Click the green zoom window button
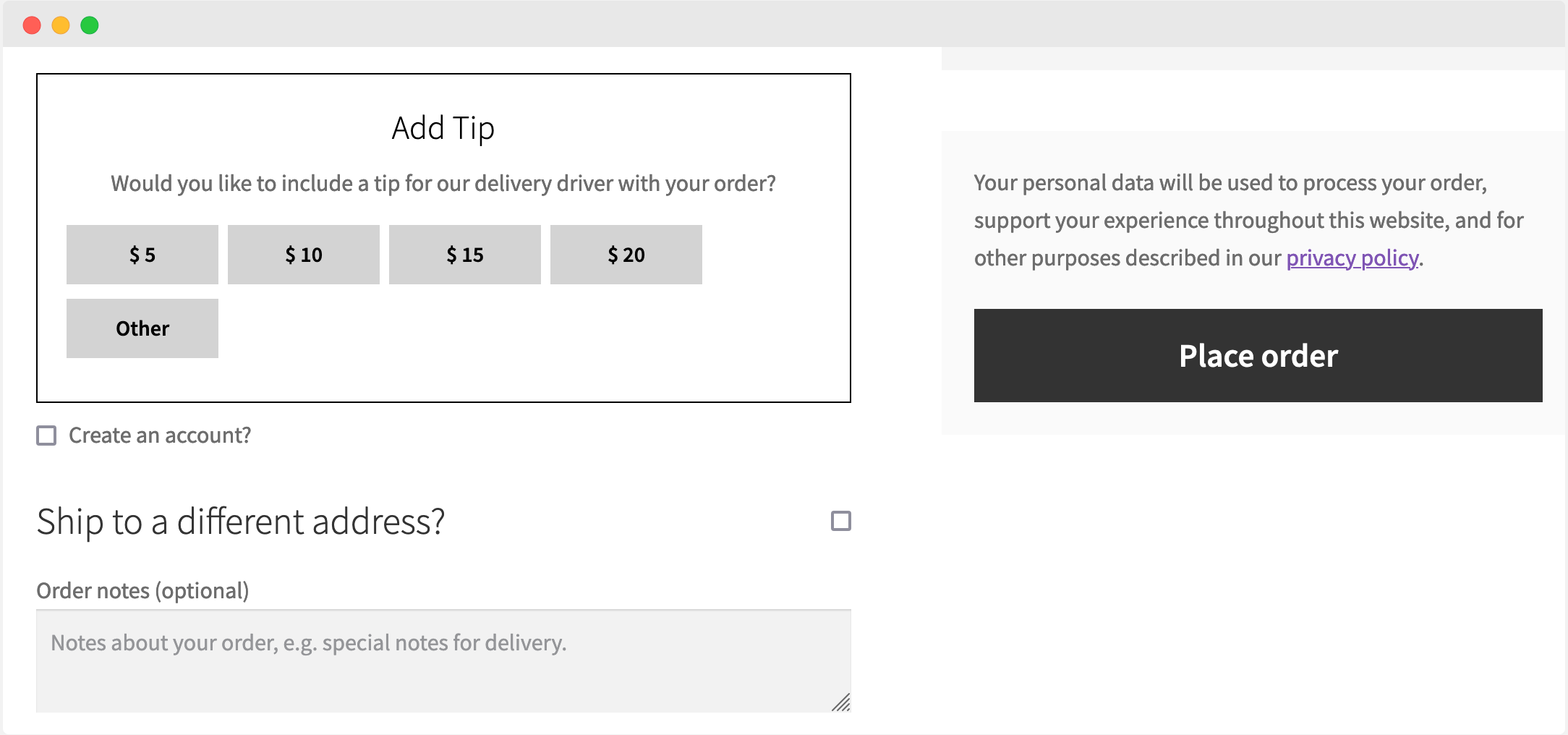 pos(88,25)
